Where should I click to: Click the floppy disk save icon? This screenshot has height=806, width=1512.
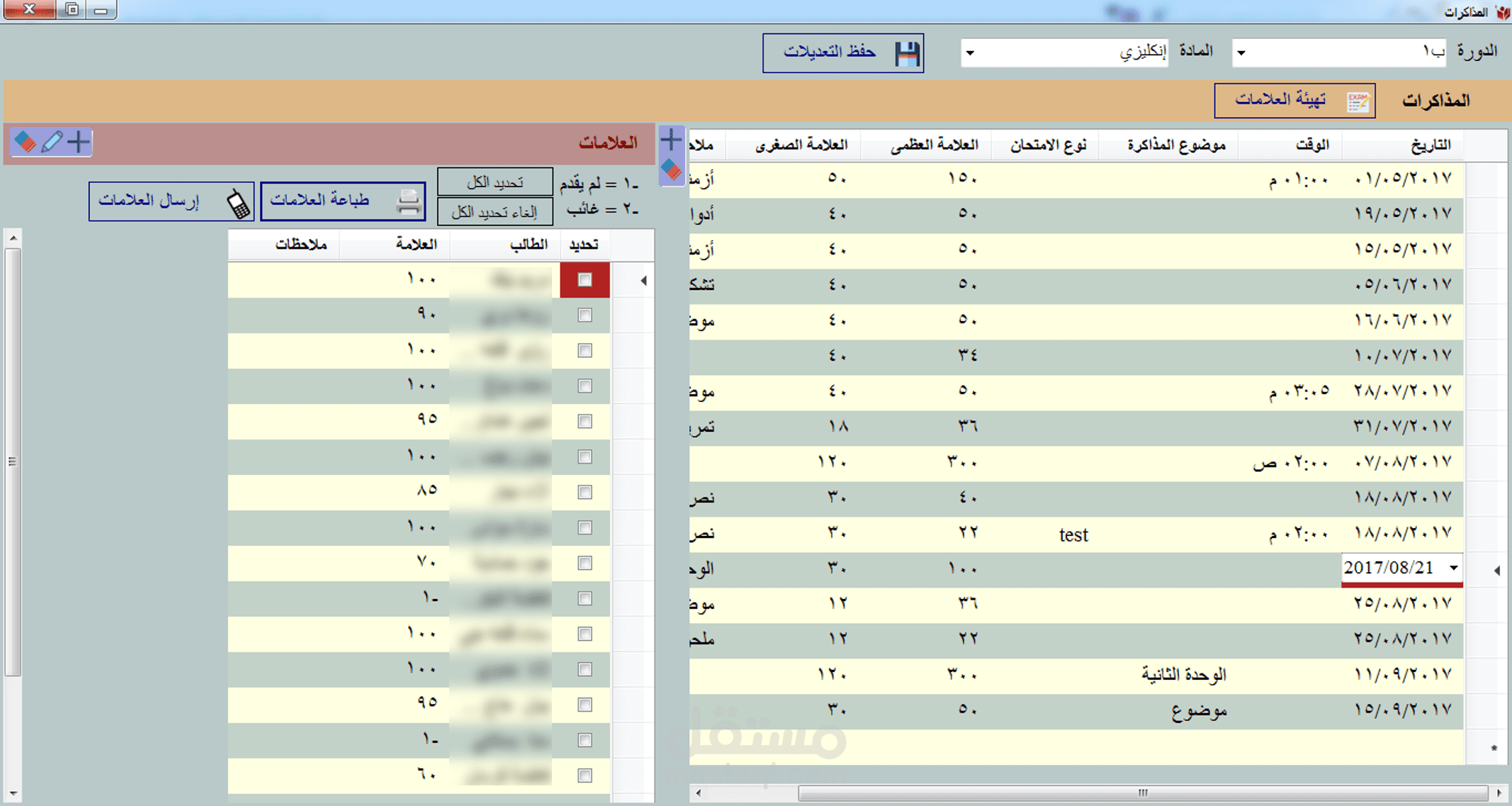point(907,53)
